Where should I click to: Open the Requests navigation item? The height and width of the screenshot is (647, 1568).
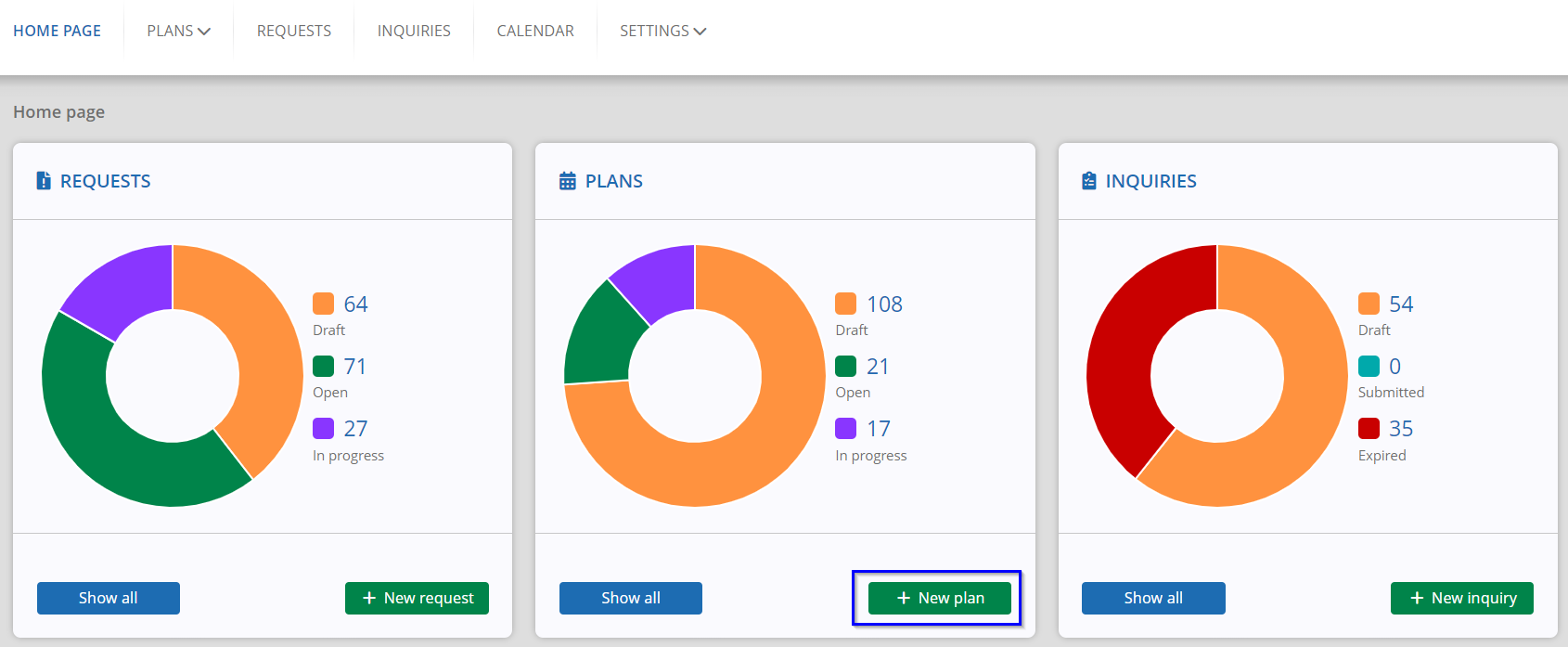pyautogui.click(x=294, y=31)
